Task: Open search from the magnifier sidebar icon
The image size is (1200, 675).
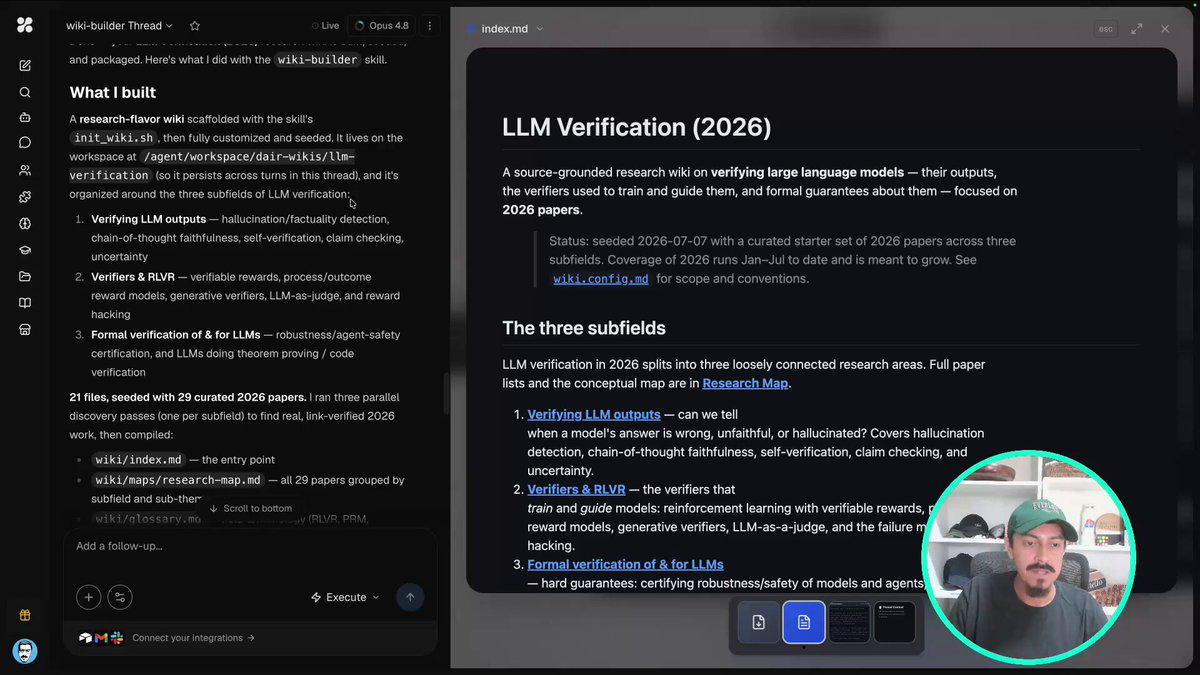Action: click(x=25, y=92)
